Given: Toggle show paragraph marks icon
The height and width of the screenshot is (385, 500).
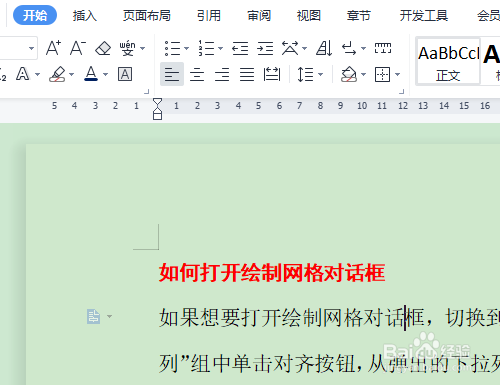Looking at the screenshot, I should click(349, 48).
